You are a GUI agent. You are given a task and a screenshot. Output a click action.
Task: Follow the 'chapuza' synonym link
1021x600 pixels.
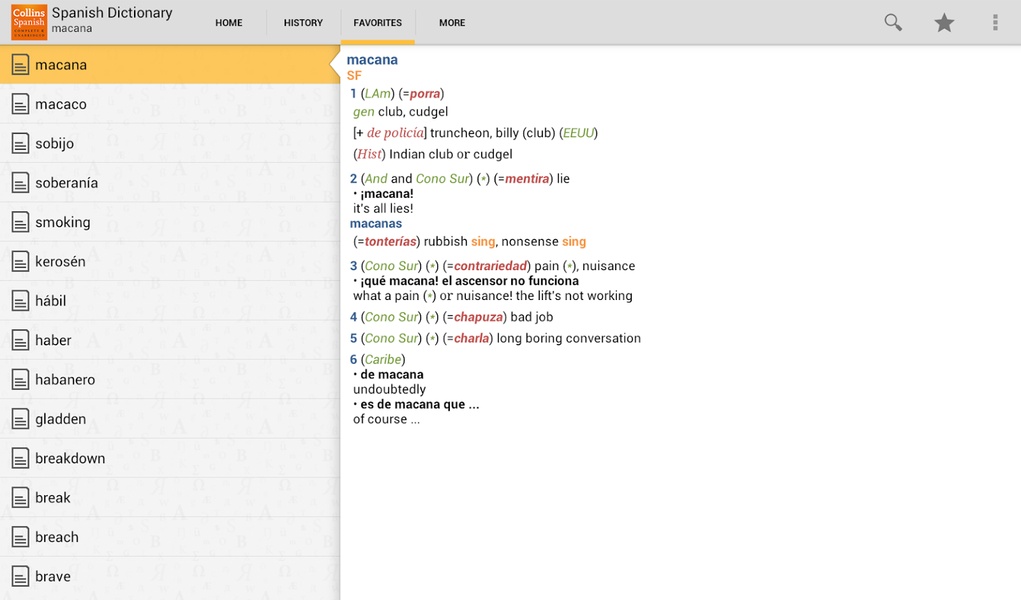pos(479,317)
